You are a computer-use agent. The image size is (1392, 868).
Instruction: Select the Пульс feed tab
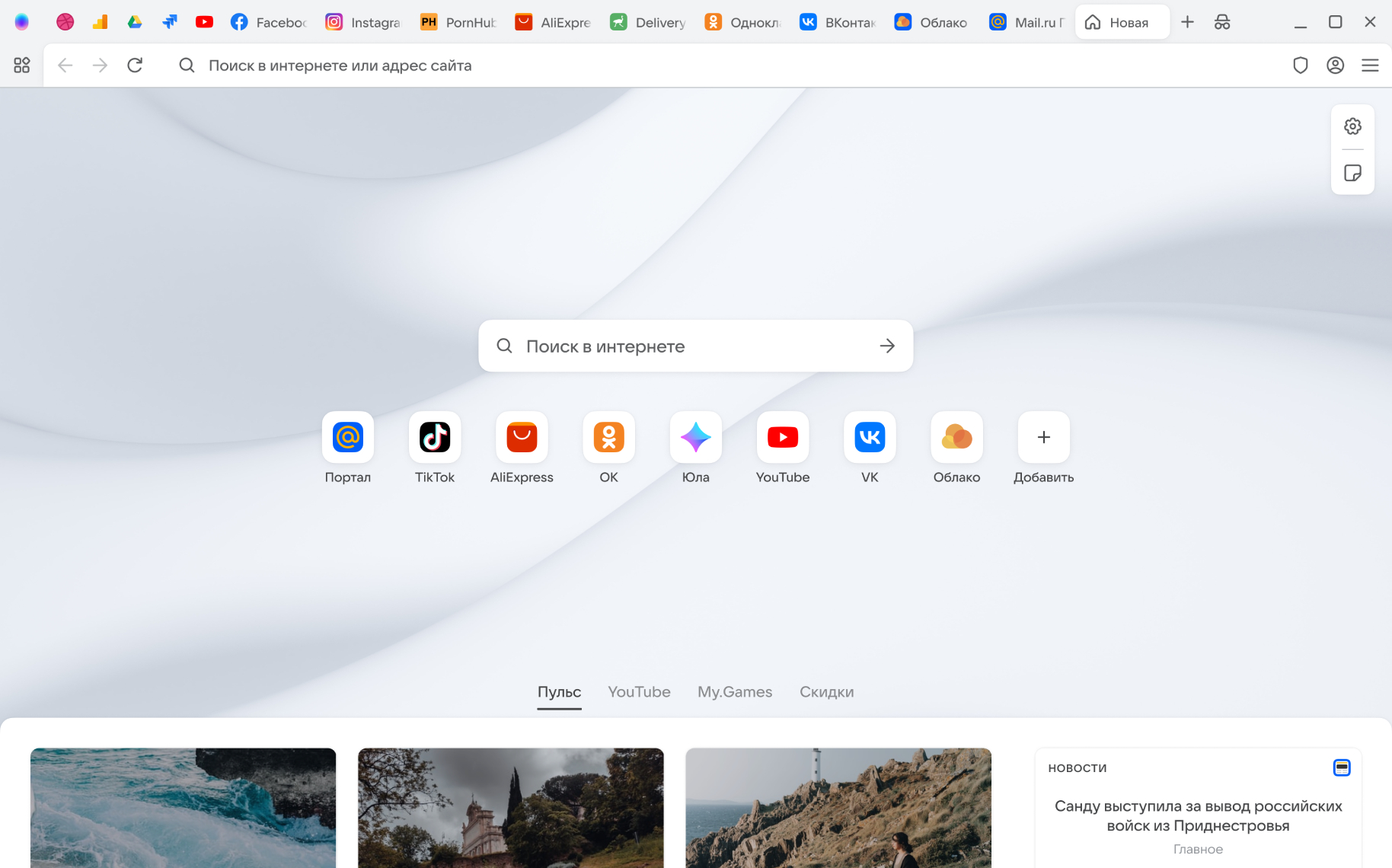[x=559, y=692]
